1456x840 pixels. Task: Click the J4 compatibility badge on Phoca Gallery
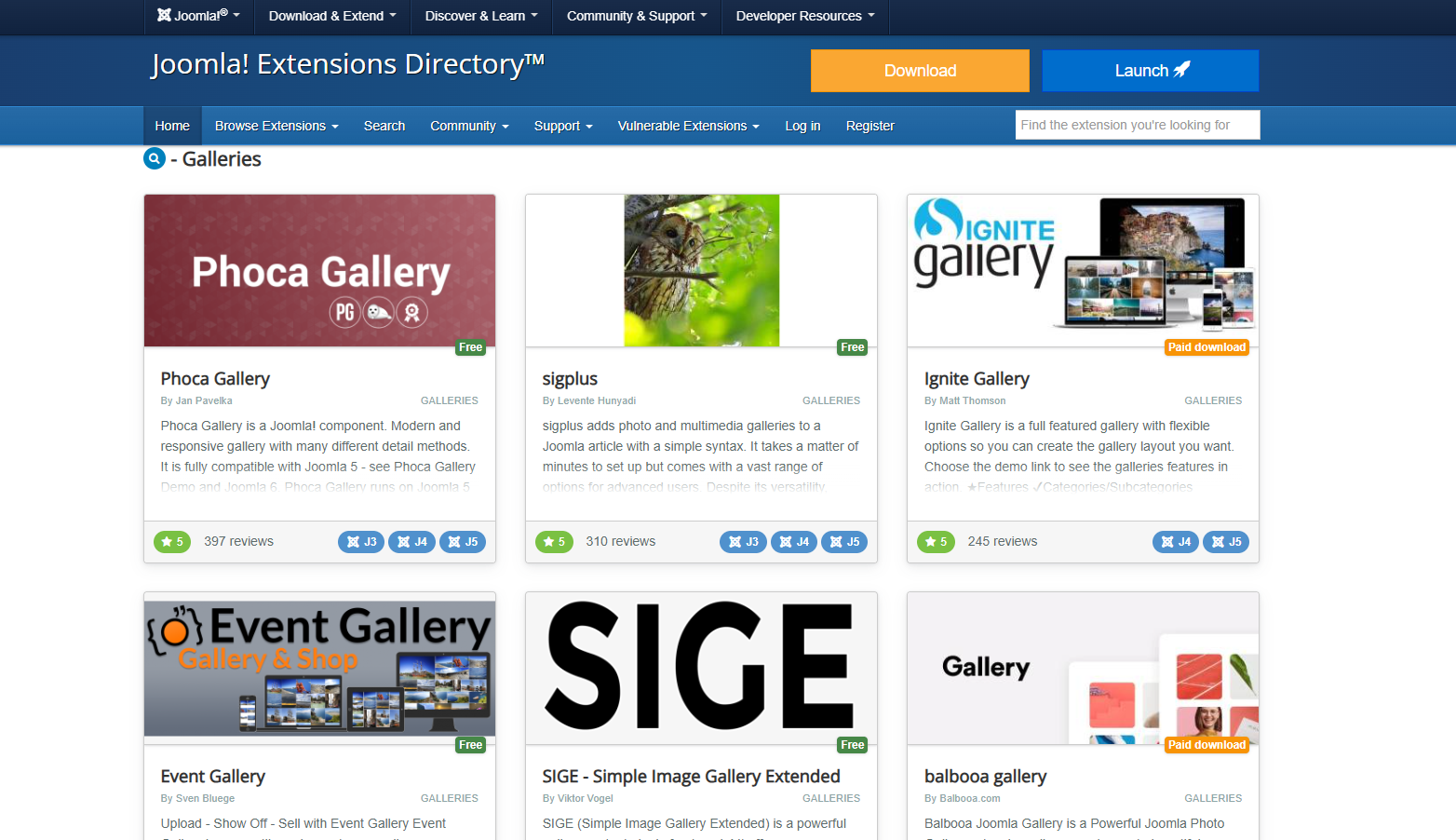[411, 542]
